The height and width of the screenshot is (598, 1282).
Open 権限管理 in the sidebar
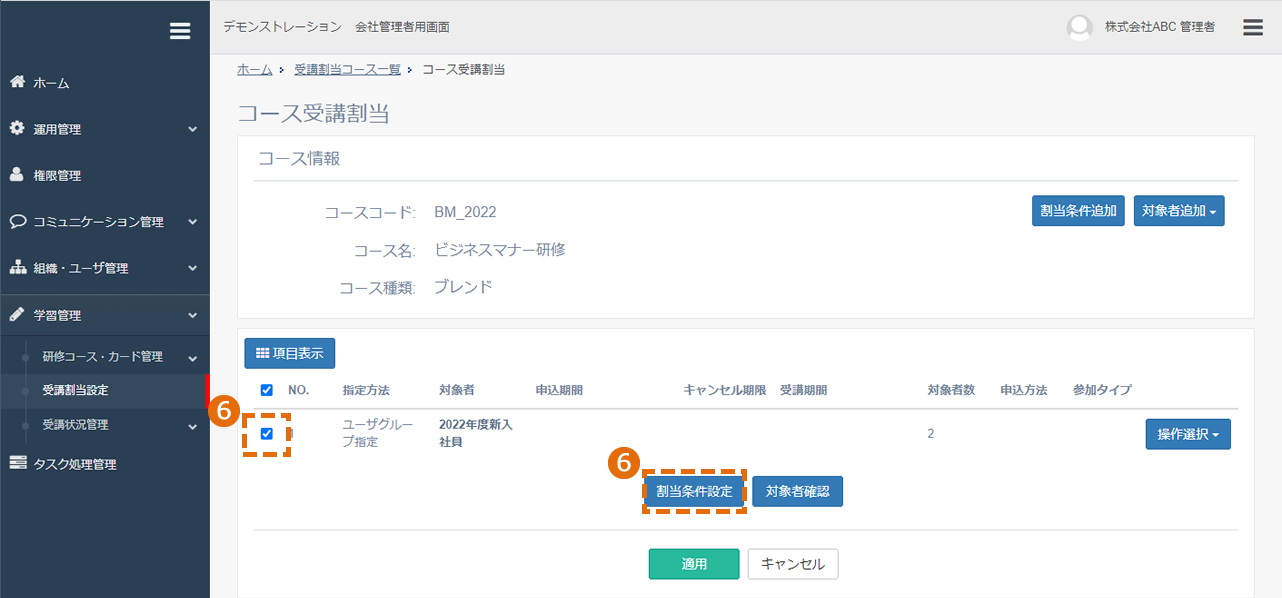[57, 175]
